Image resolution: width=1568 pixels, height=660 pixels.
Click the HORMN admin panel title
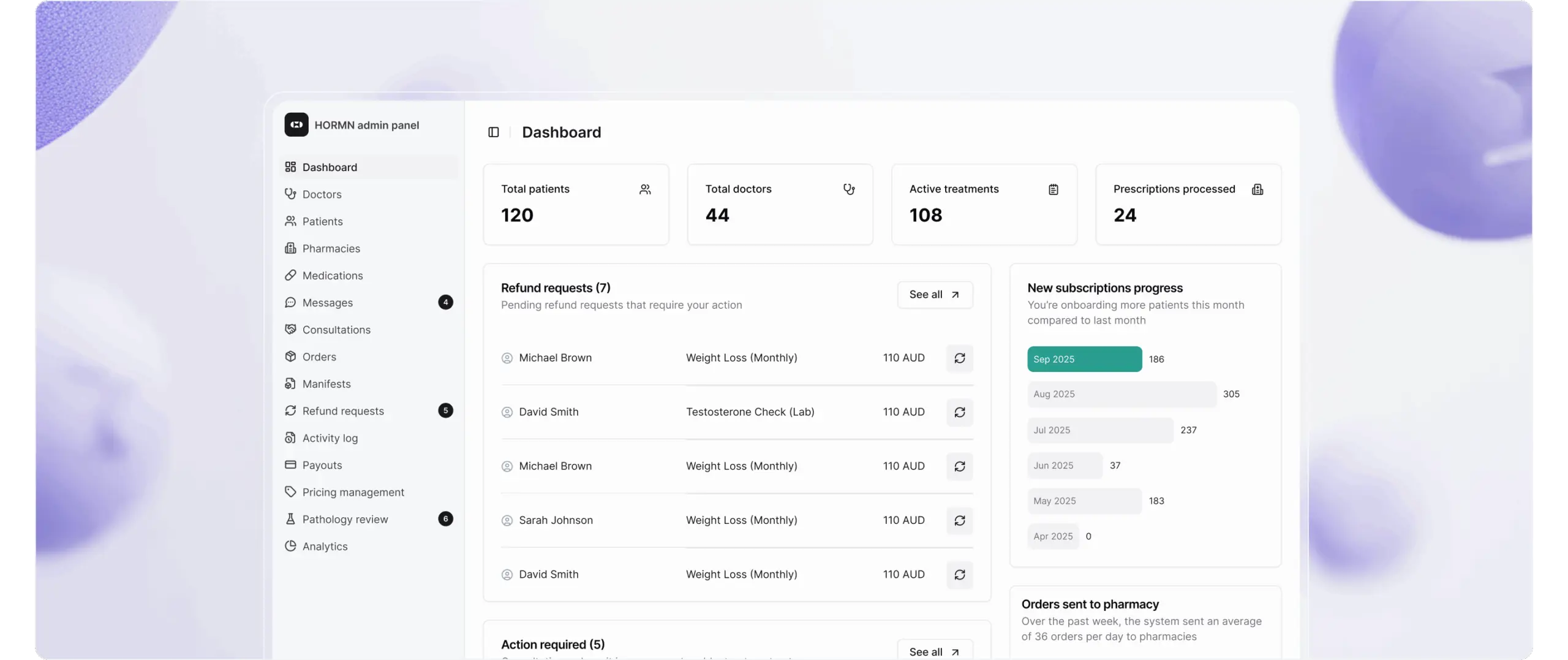click(x=366, y=125)
